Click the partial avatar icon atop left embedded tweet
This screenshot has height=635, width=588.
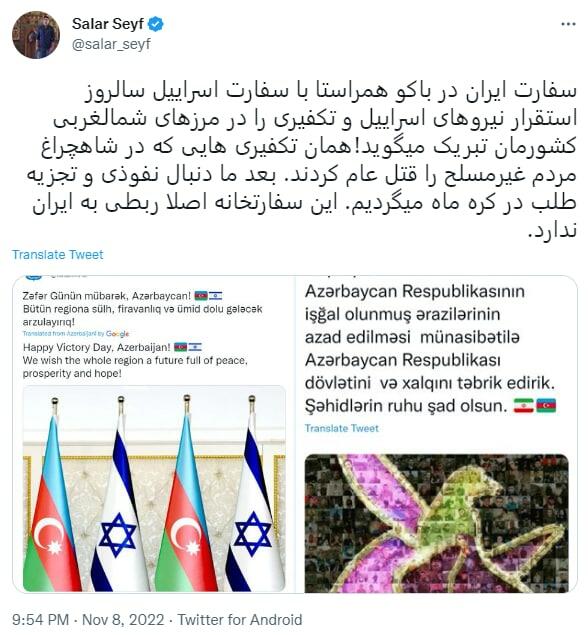click(x=33, y=277)
